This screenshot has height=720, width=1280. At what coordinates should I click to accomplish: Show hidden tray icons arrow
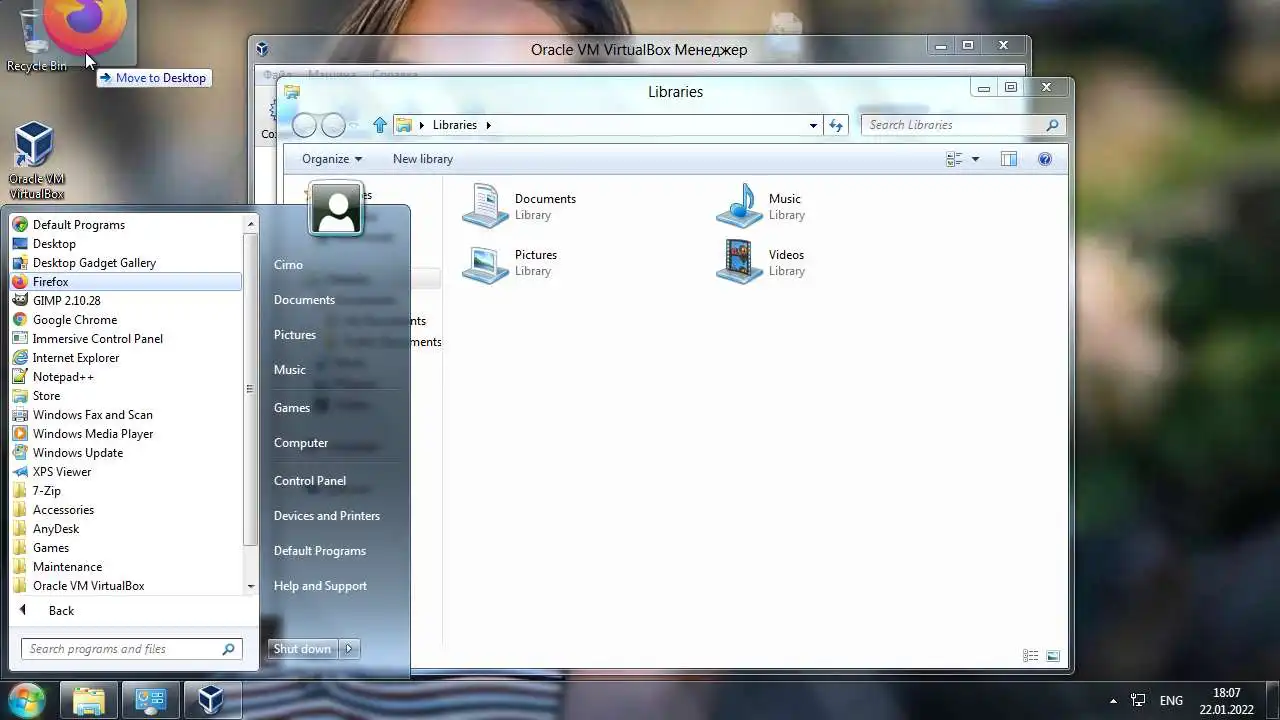point(1113,700)
